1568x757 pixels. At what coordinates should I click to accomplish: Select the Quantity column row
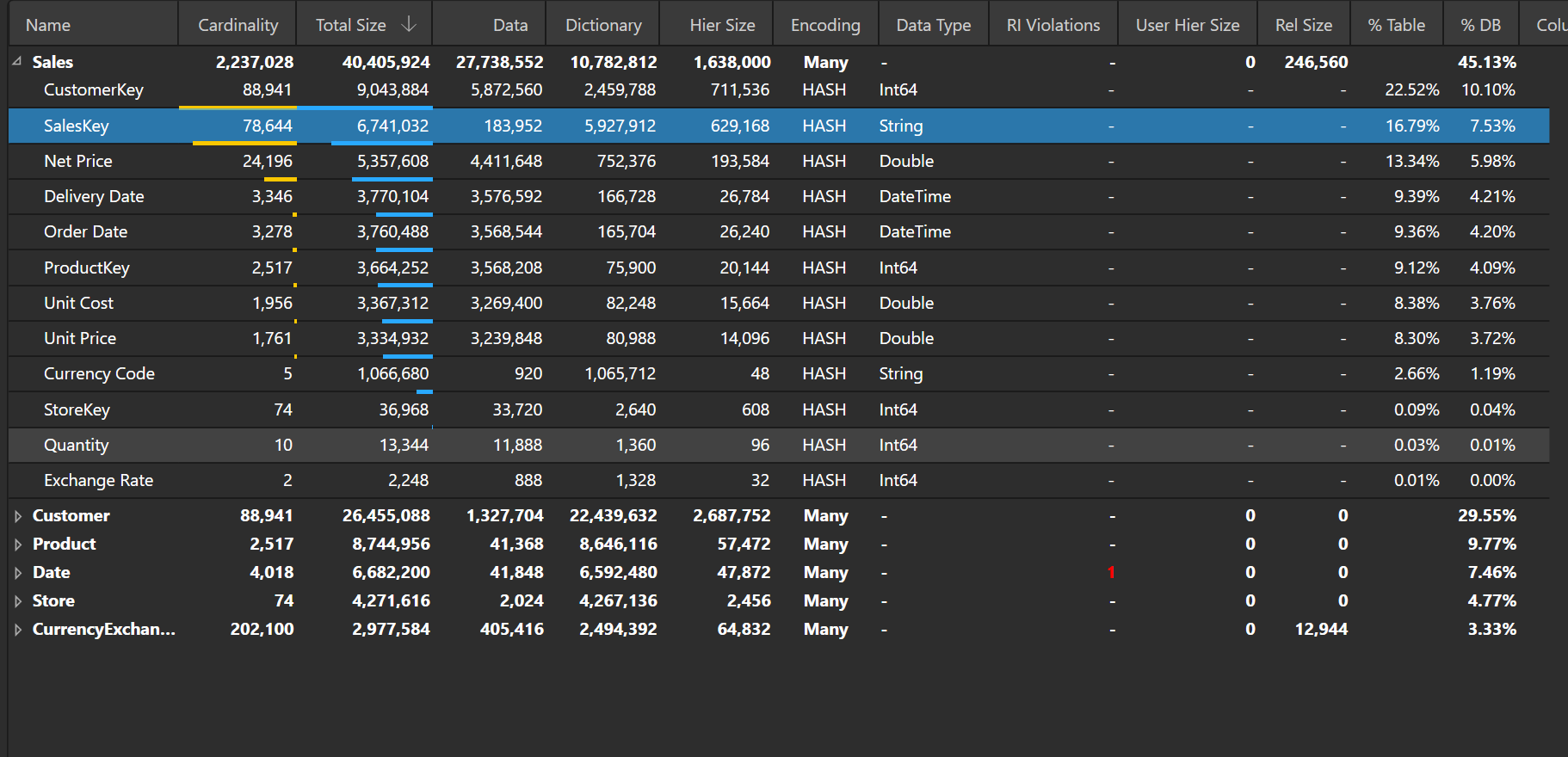click(76, 446)
